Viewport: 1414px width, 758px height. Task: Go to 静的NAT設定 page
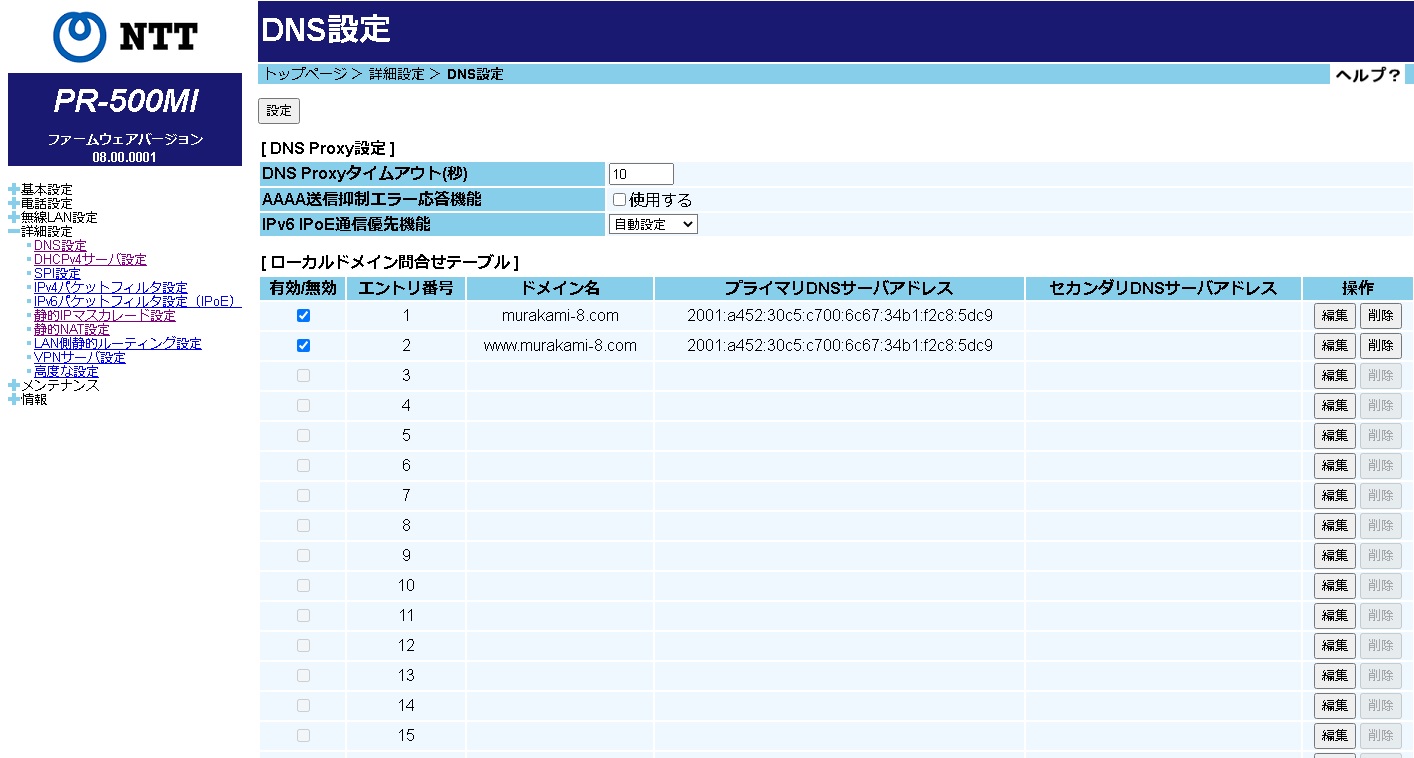click(x=71, y=330)
